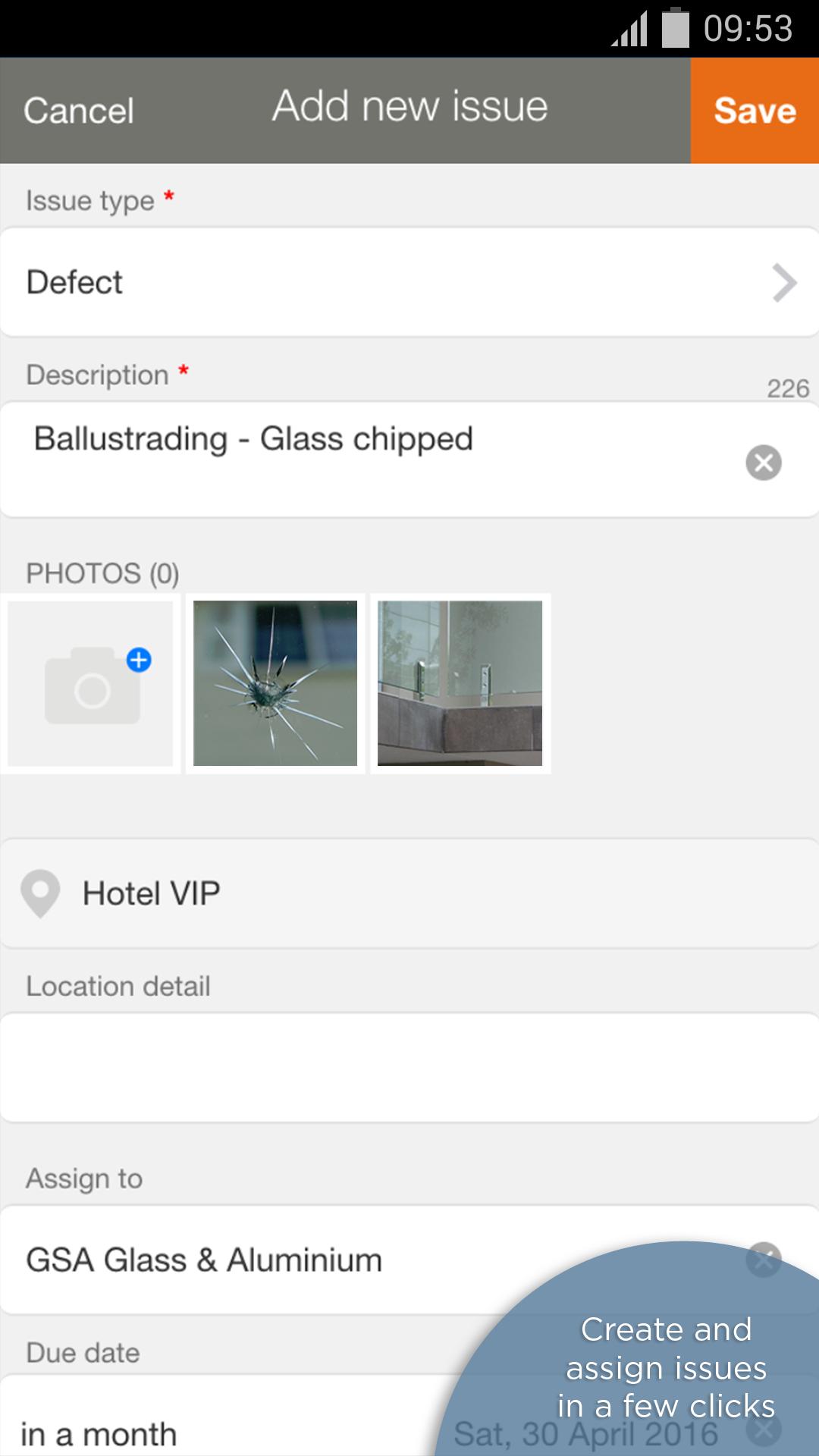Cancel adding the new issue
This screenshot has width=819, height=1456.
(x=79, y=111)
